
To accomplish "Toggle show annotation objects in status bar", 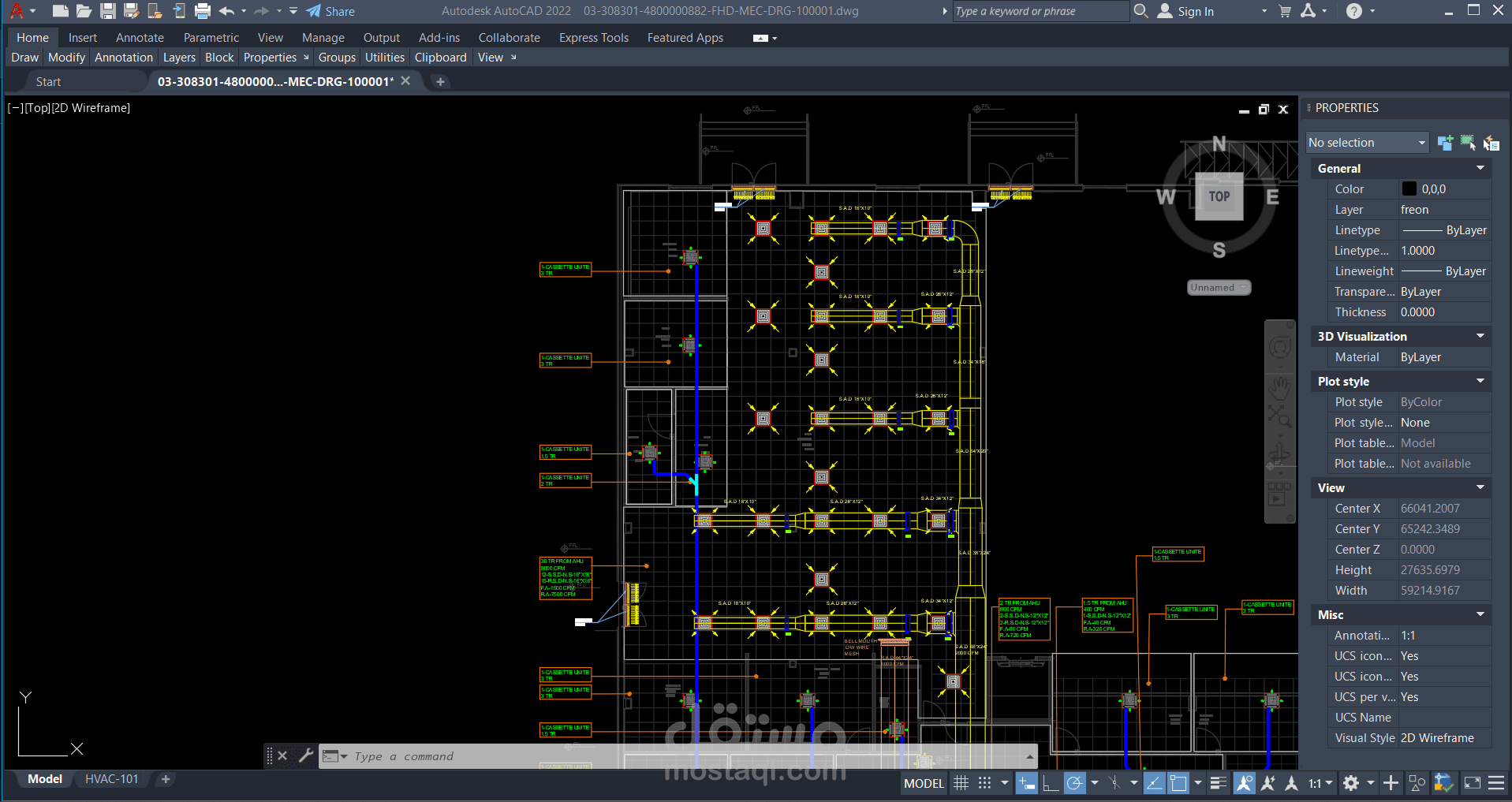I will coord(1245,783).
